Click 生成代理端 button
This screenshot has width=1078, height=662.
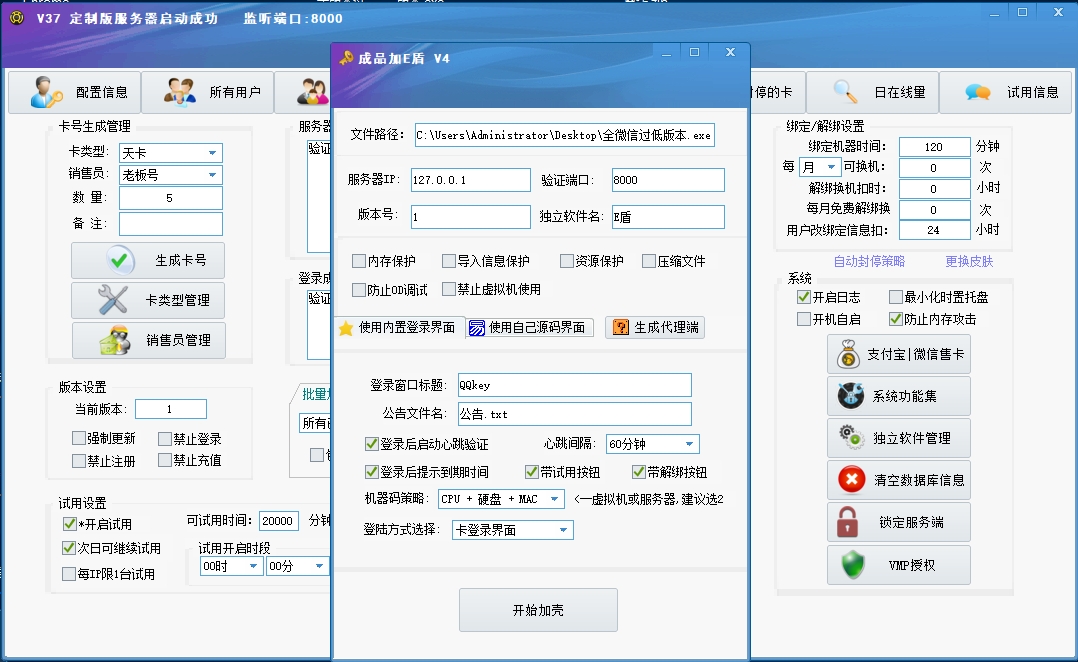pyautogui.click(x=655, y=327)
